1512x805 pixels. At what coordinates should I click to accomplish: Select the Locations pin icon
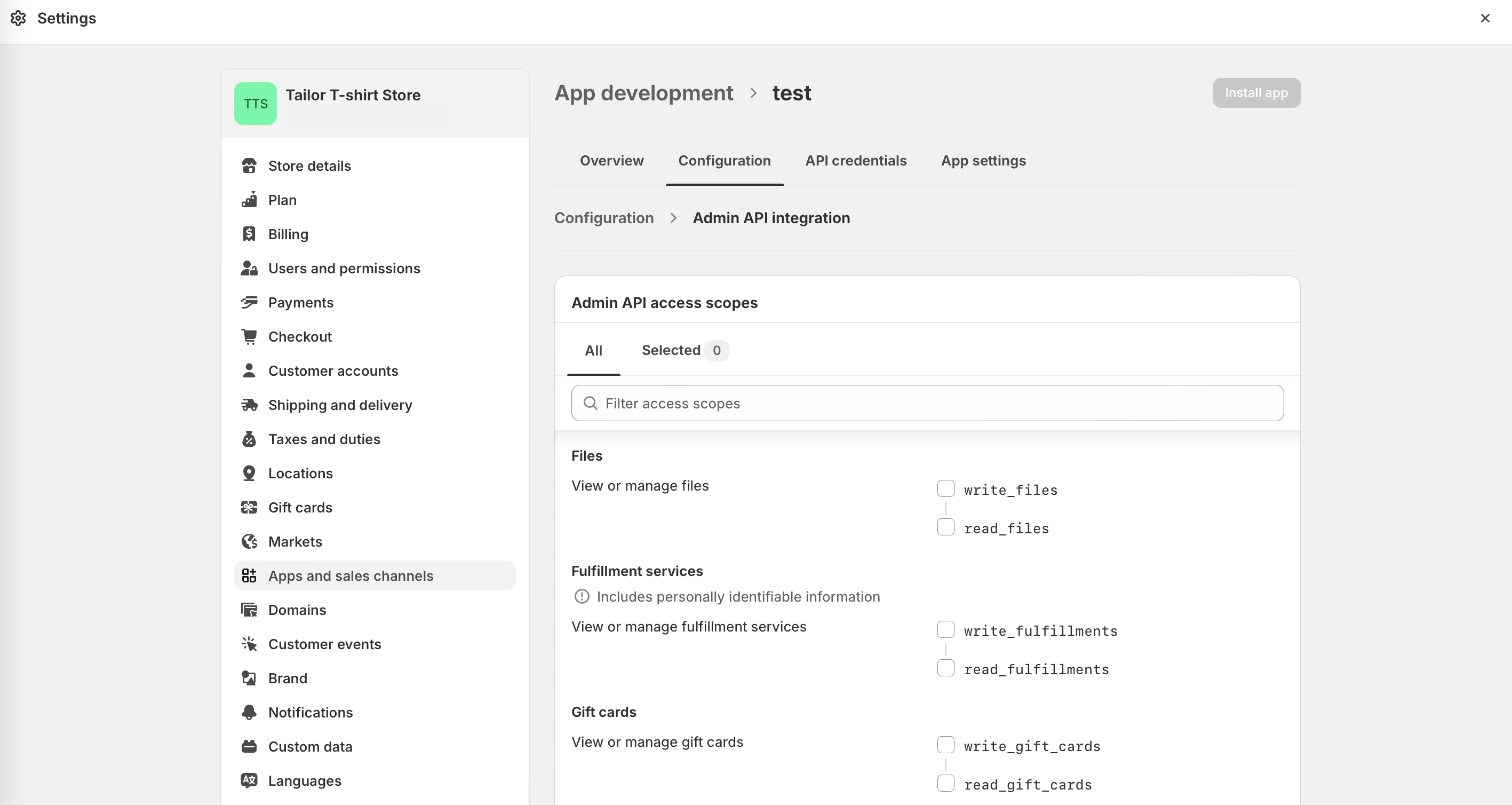point(249,472)
